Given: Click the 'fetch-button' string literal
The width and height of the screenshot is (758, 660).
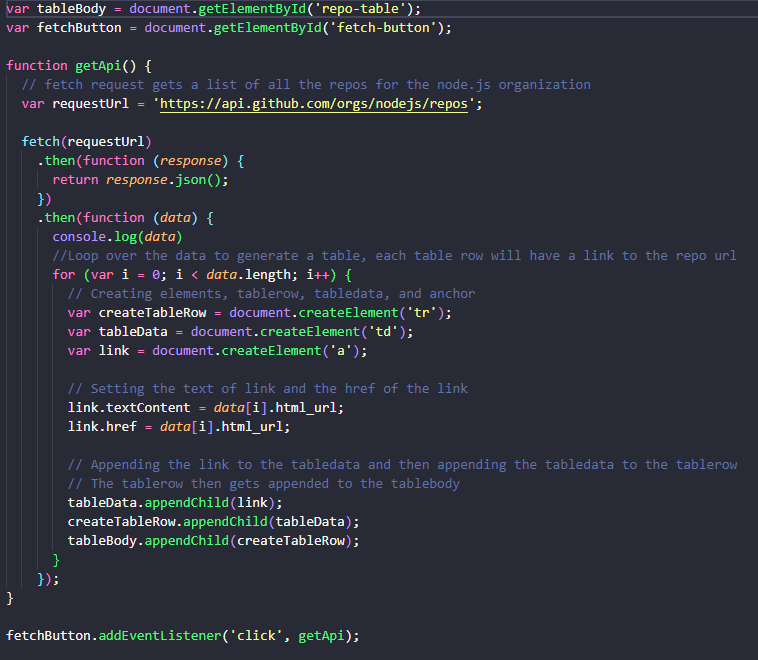Looking at the screenshot, I should pos(383,28).
